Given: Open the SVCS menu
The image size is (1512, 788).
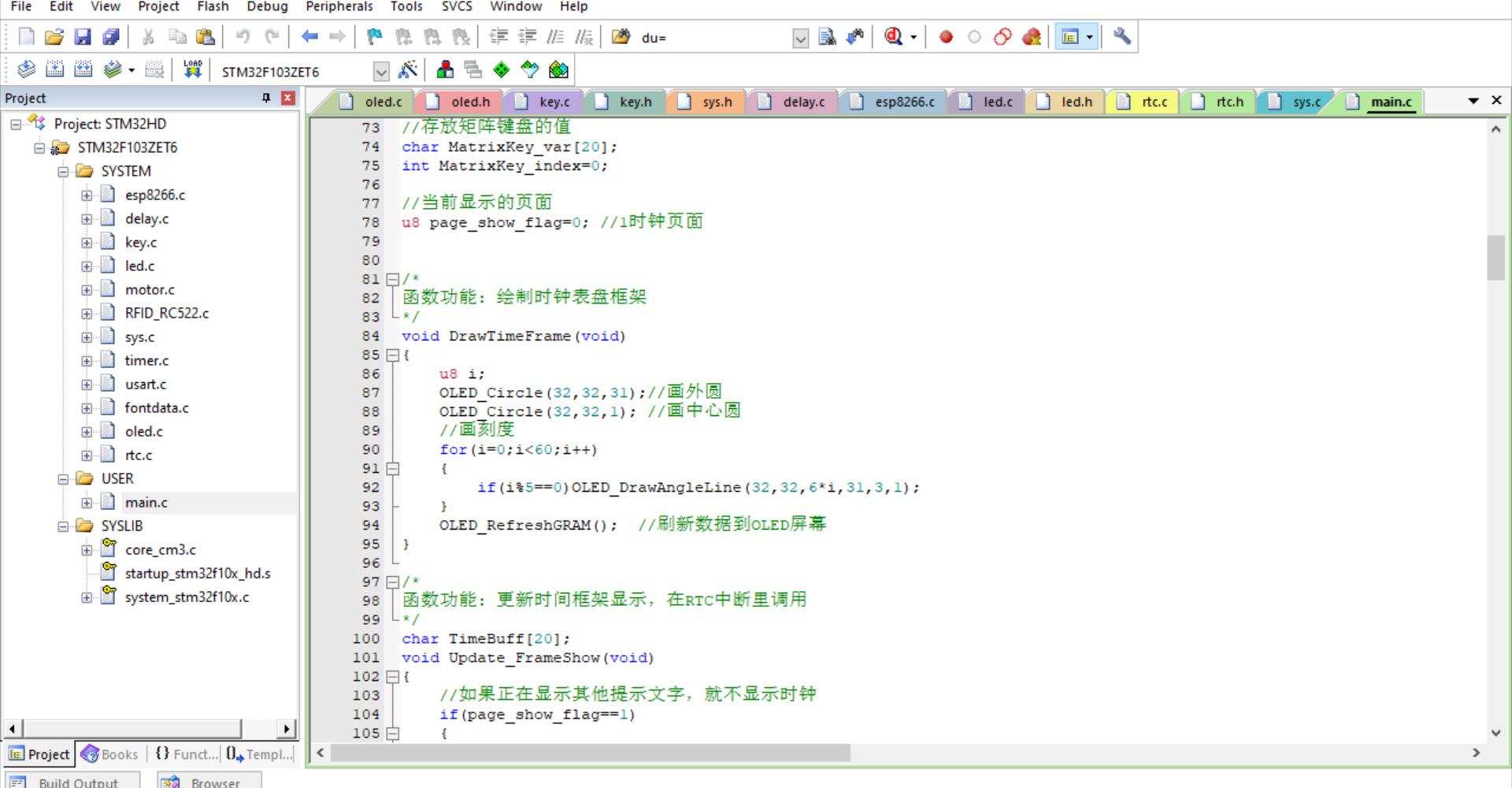Looking at the screenshot, I should [457, 7].
